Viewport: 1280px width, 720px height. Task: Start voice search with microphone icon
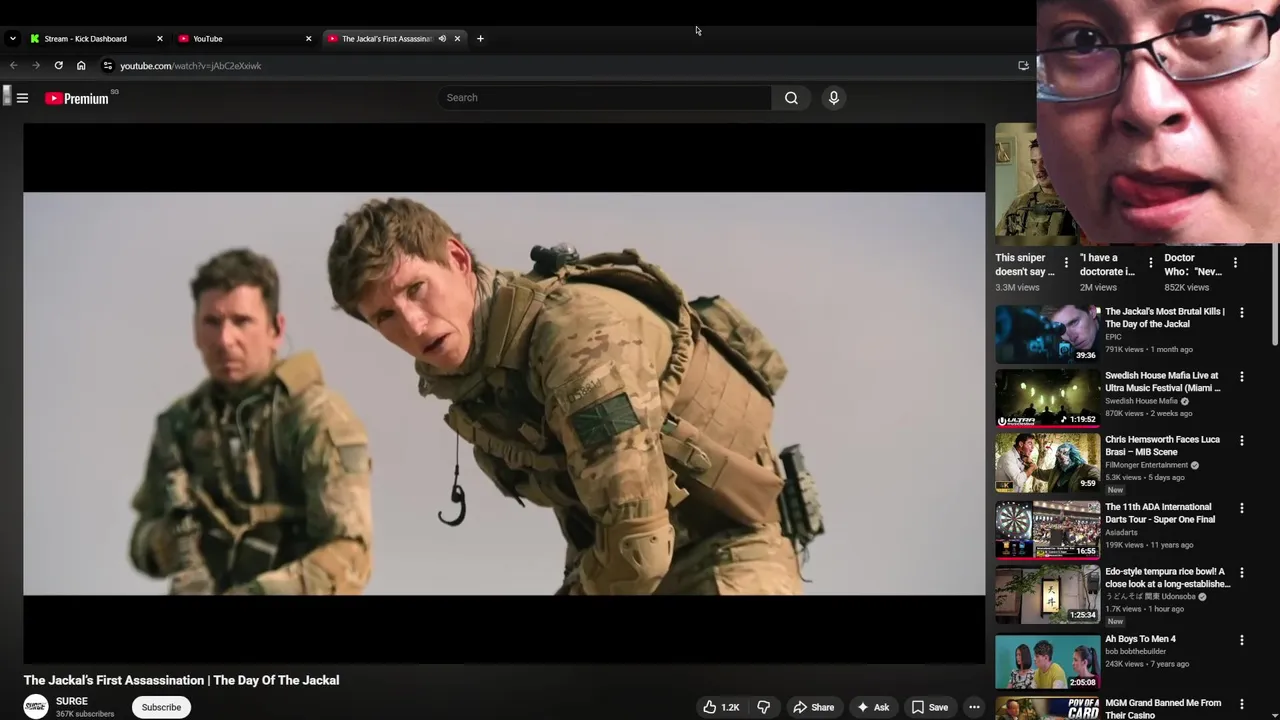[x=833, y=98]
